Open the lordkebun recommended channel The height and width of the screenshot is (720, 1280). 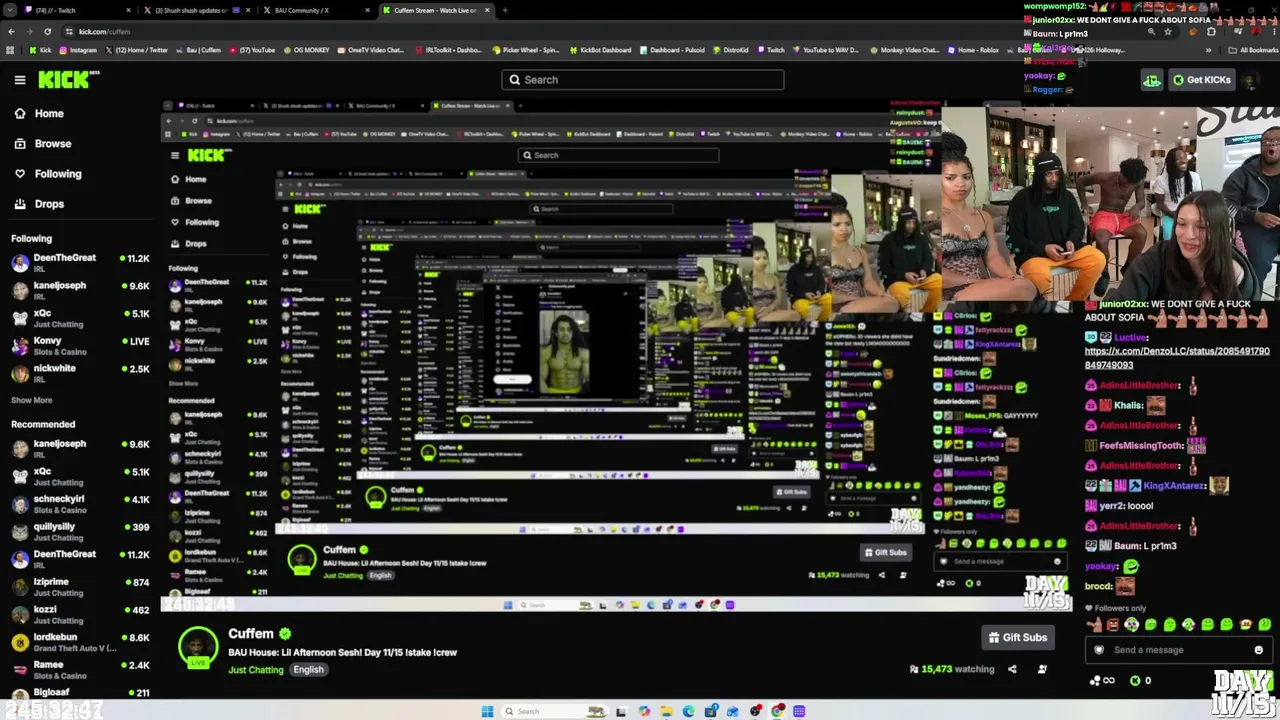[x=80, y=642]
